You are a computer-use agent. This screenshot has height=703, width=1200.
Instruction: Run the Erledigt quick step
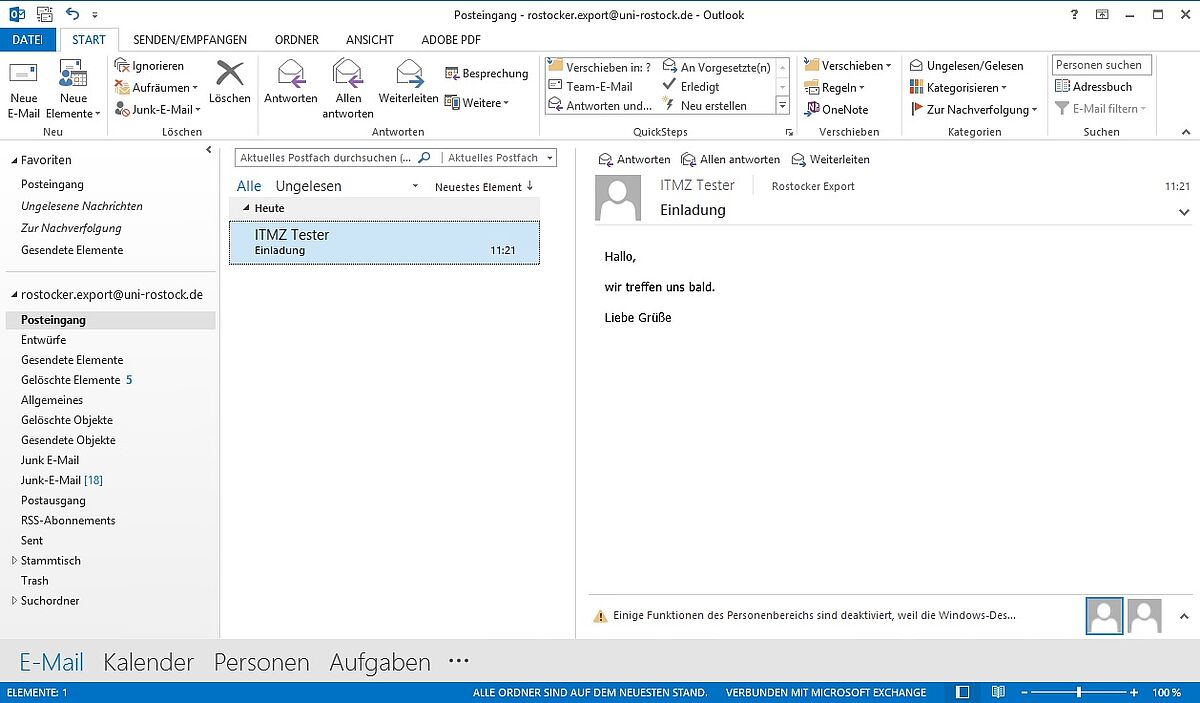pyautogui.click(x=692, y=86)
